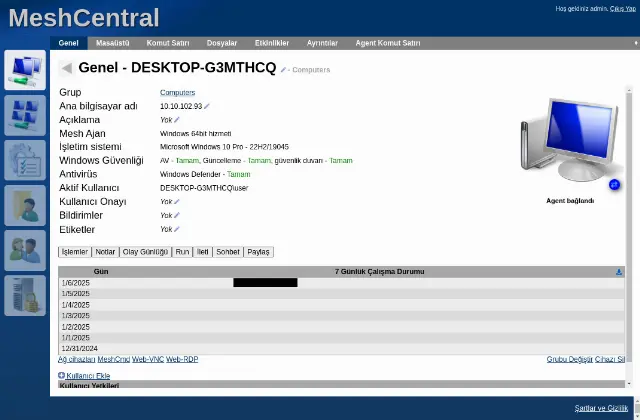
Task: Open Şartlar ve Gizlilik link
Action: click(601, 408)
